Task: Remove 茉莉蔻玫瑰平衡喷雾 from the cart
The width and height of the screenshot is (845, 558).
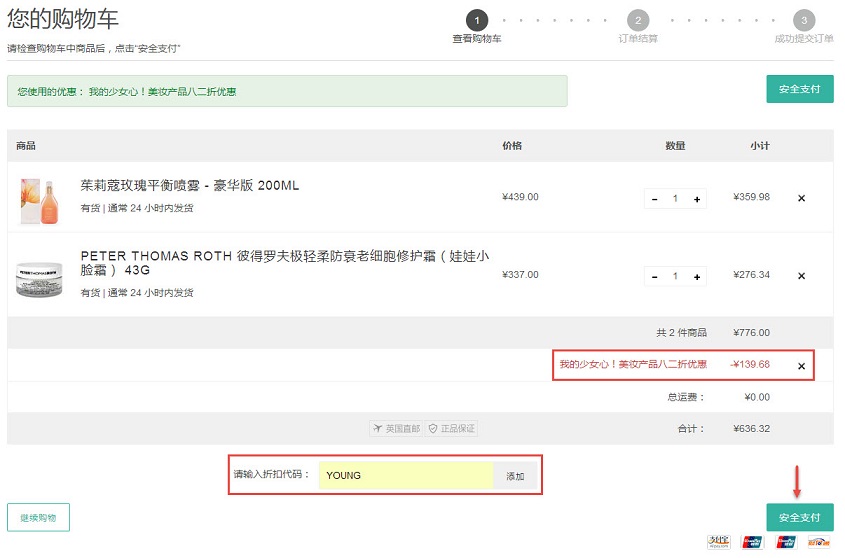Action: (x=801, y=198)
